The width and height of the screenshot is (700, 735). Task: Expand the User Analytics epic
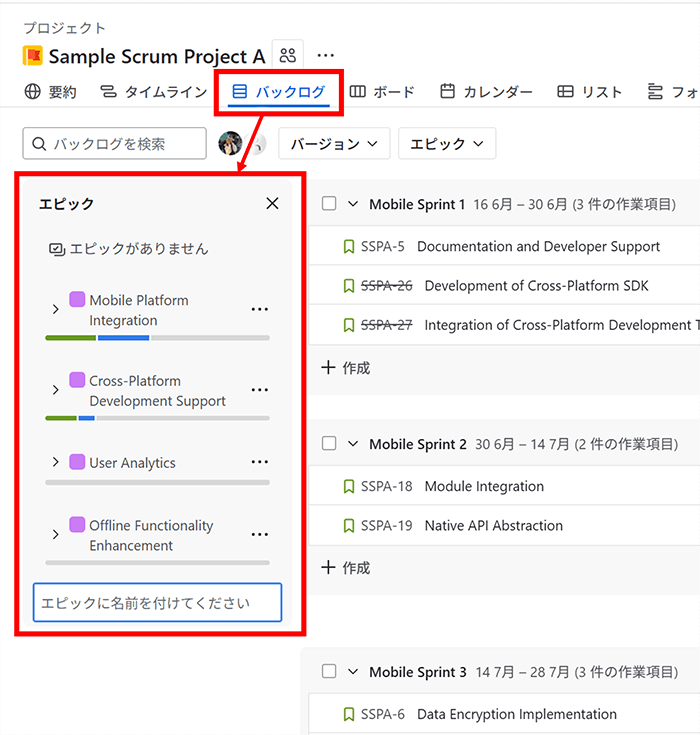(x=56, y=462)
